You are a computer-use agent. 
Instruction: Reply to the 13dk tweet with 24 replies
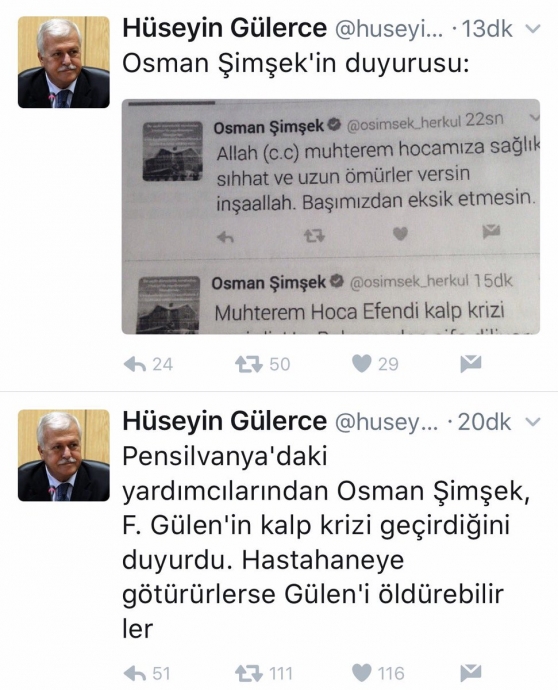click(135, 364)
